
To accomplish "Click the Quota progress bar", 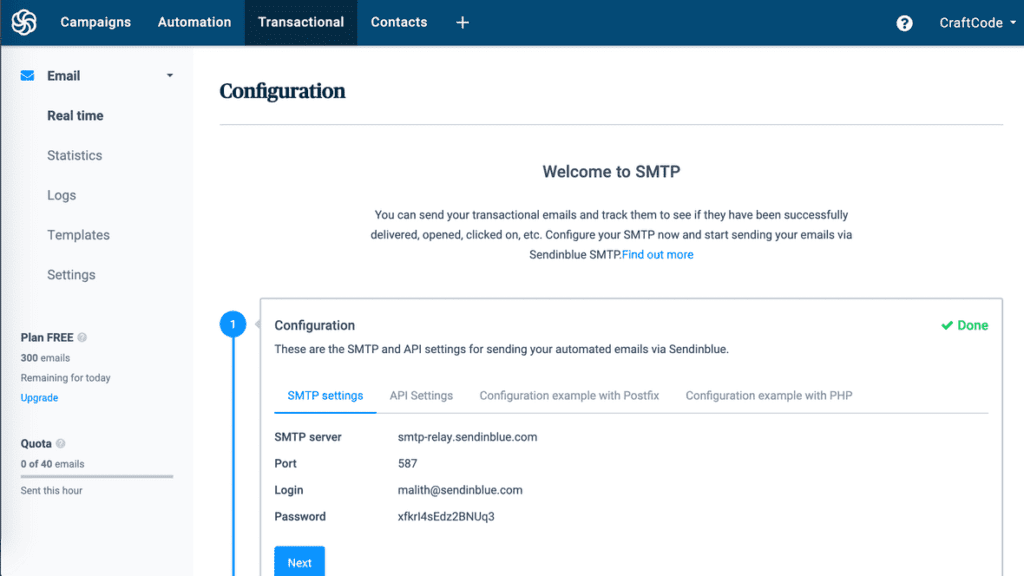I will (97, 477).
